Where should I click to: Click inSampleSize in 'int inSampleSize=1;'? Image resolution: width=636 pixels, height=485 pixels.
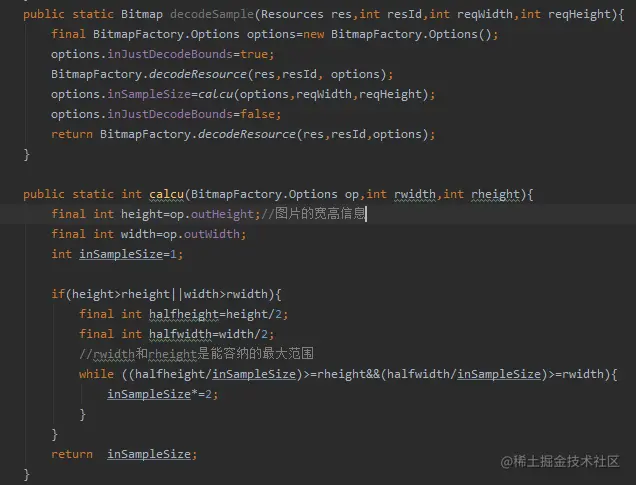(121, 254)
